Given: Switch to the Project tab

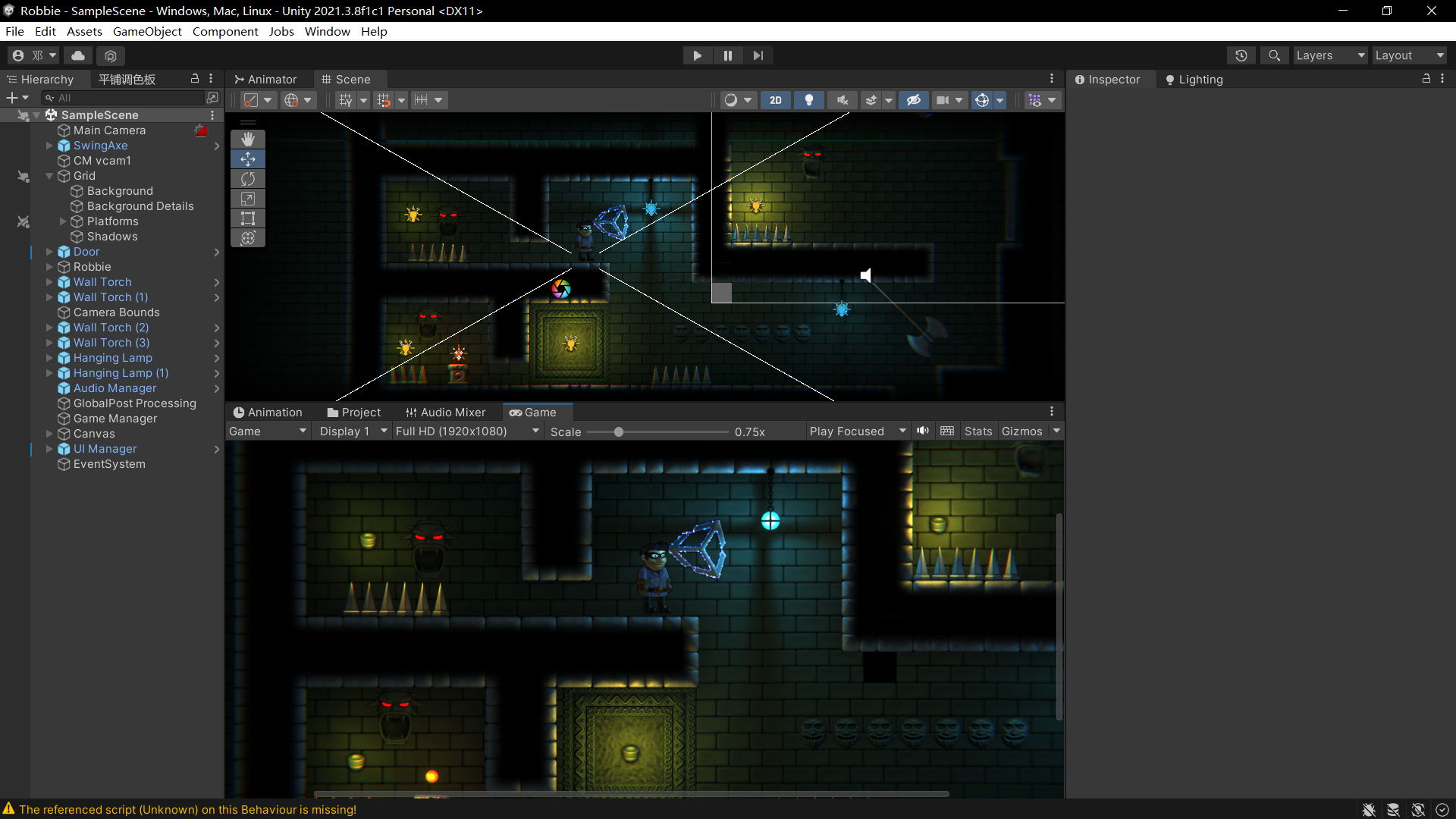Looking at the screenshot, I should point(353,413).
